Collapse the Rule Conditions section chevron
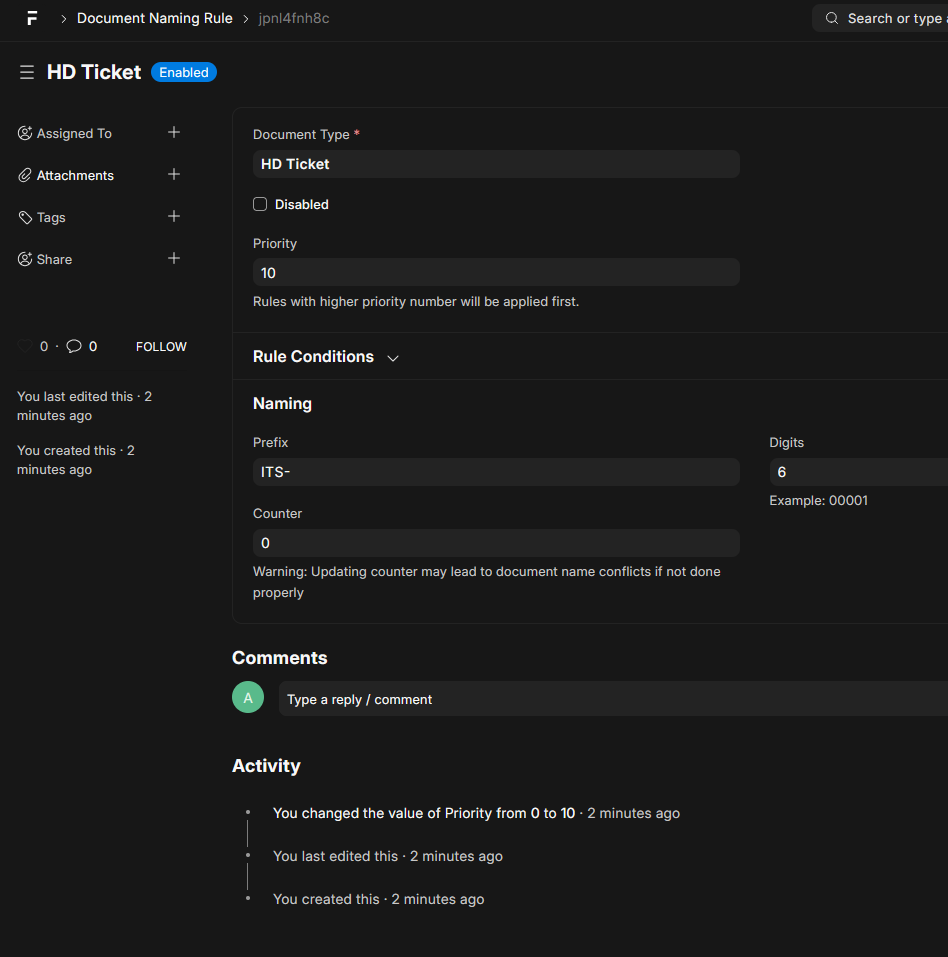The width and height of the screenshot is (948, 957). (393, 358)
